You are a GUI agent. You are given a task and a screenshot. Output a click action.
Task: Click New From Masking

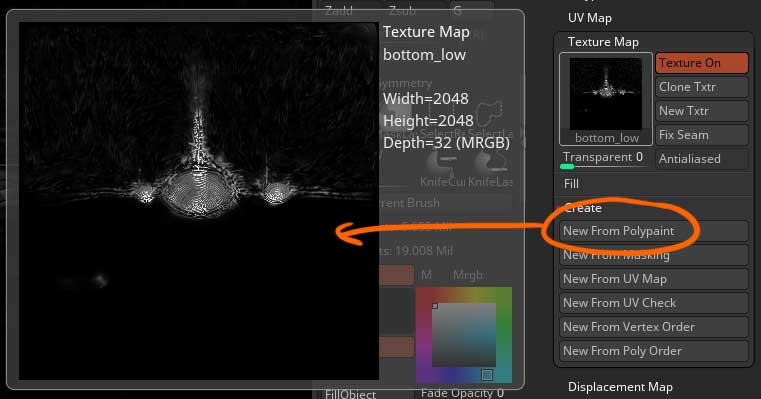pos(654,255)
